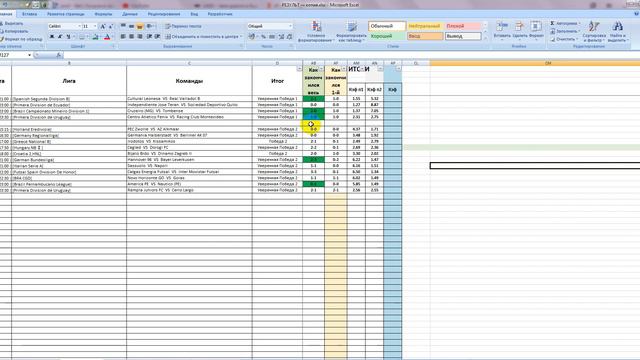Click the Fill Color bucket icon
The image size is (640, 360).
95,37
